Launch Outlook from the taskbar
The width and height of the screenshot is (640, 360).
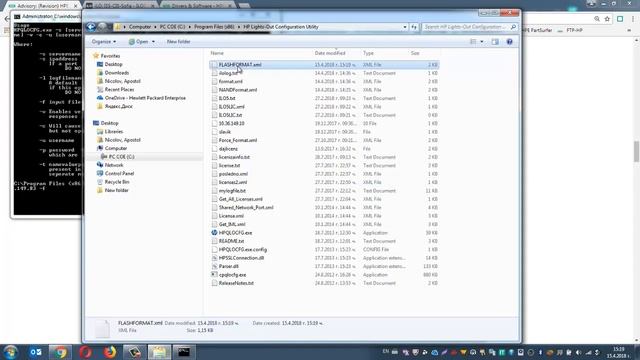[36, 352]
